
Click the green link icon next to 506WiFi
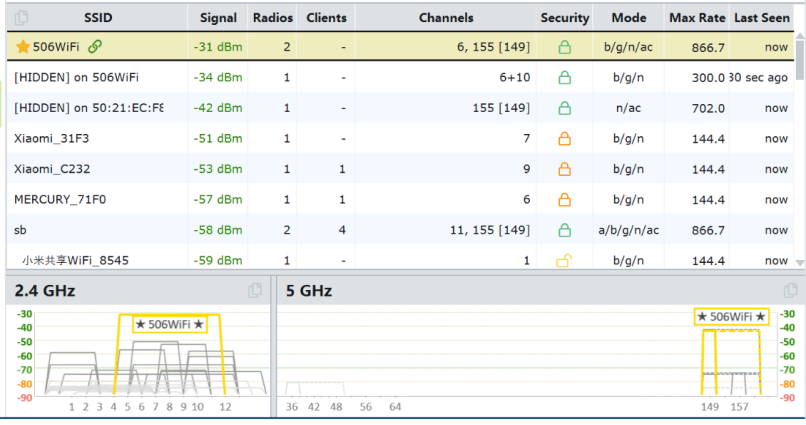pos(95,46)
